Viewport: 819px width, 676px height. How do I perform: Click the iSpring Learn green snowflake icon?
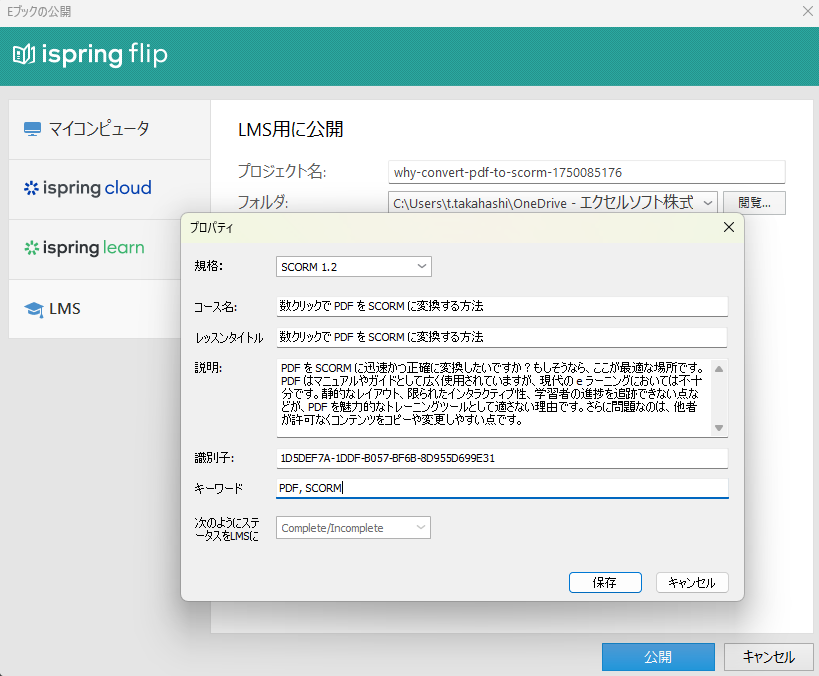coord(31,248)
